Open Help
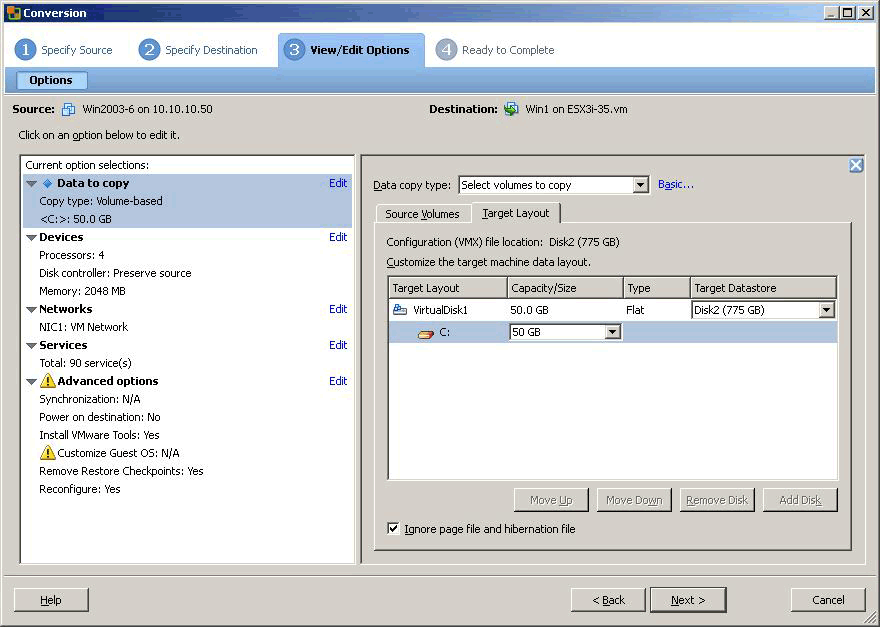Screen dimensions: 880x627 pos(51,600)
